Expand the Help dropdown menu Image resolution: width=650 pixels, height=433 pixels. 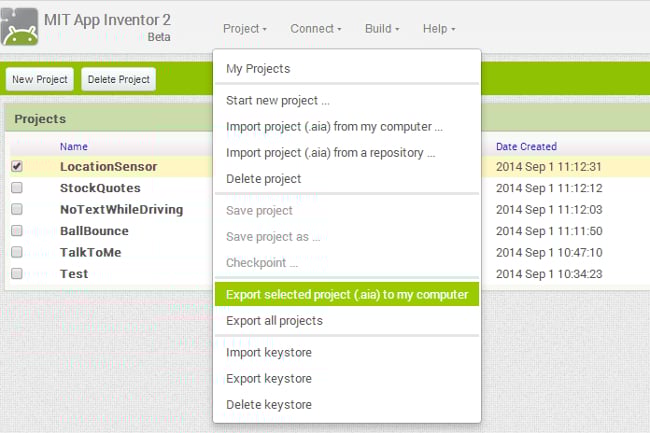click(439, 29)
